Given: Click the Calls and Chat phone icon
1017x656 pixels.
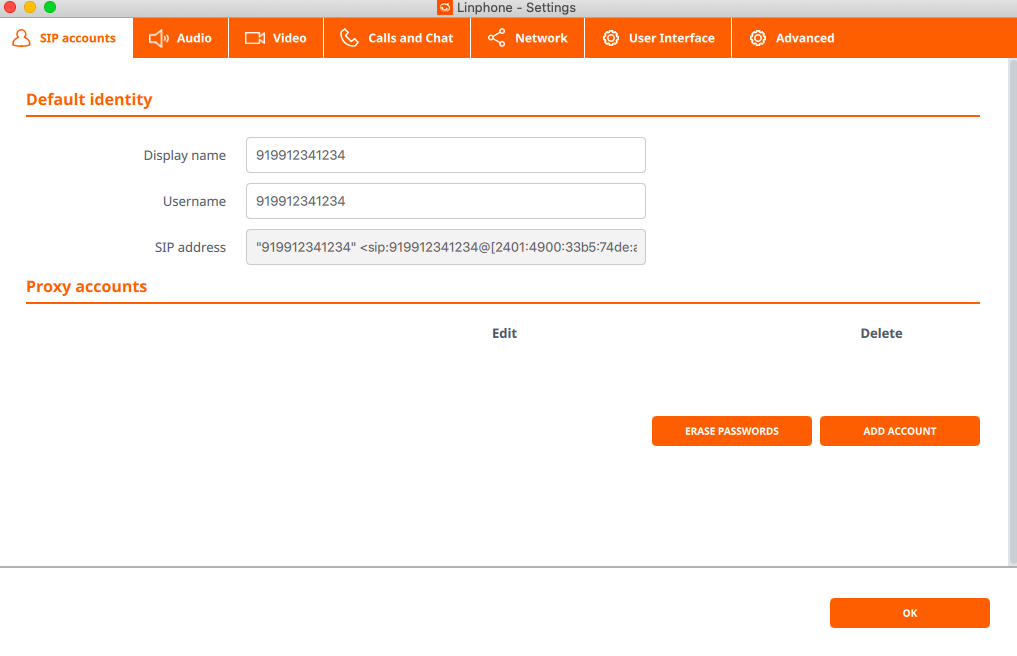Looking at the screenshot, I should [x=349, y=38].
